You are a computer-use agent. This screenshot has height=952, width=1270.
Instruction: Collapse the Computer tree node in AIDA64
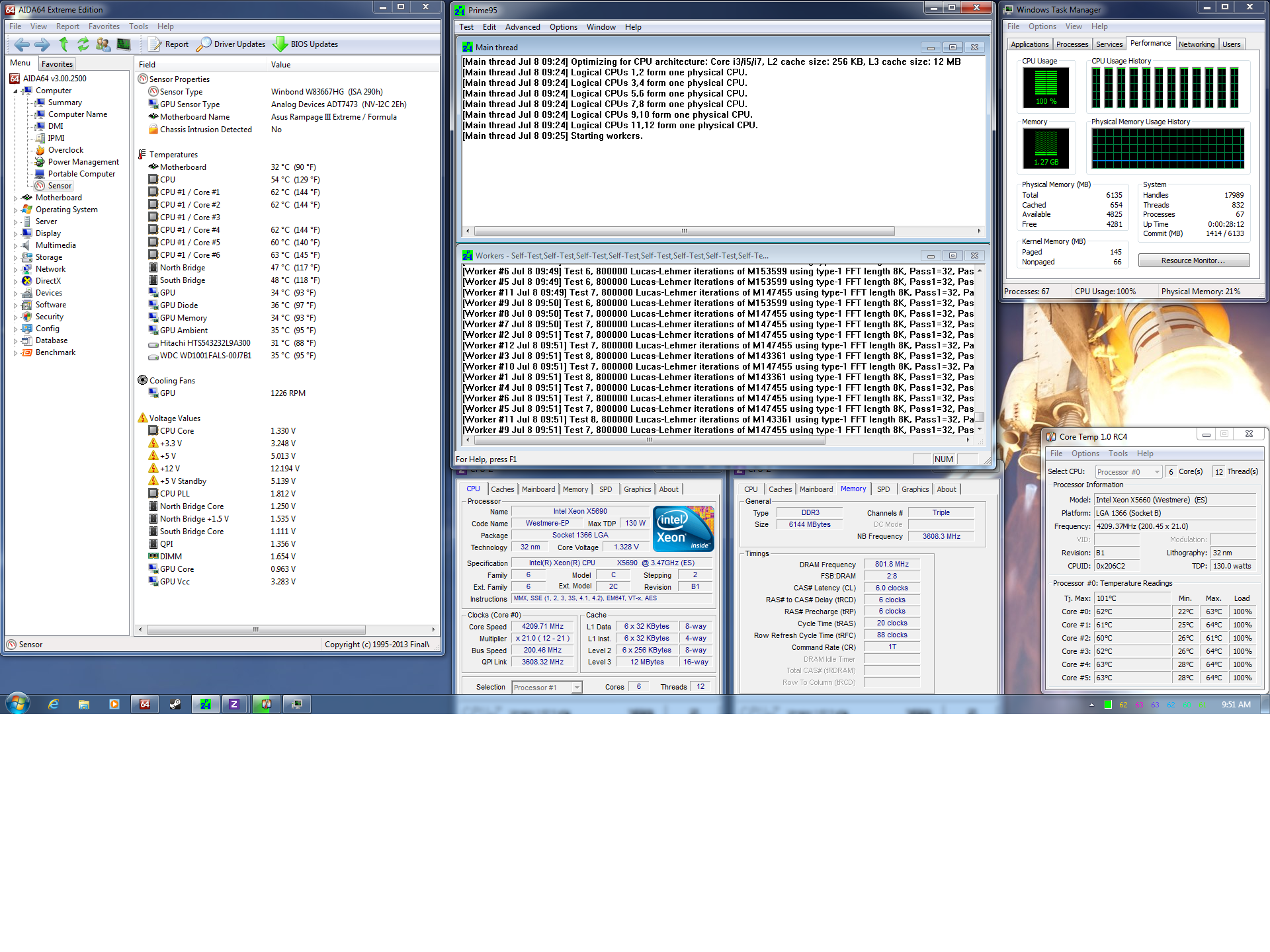tap(16, 91)
